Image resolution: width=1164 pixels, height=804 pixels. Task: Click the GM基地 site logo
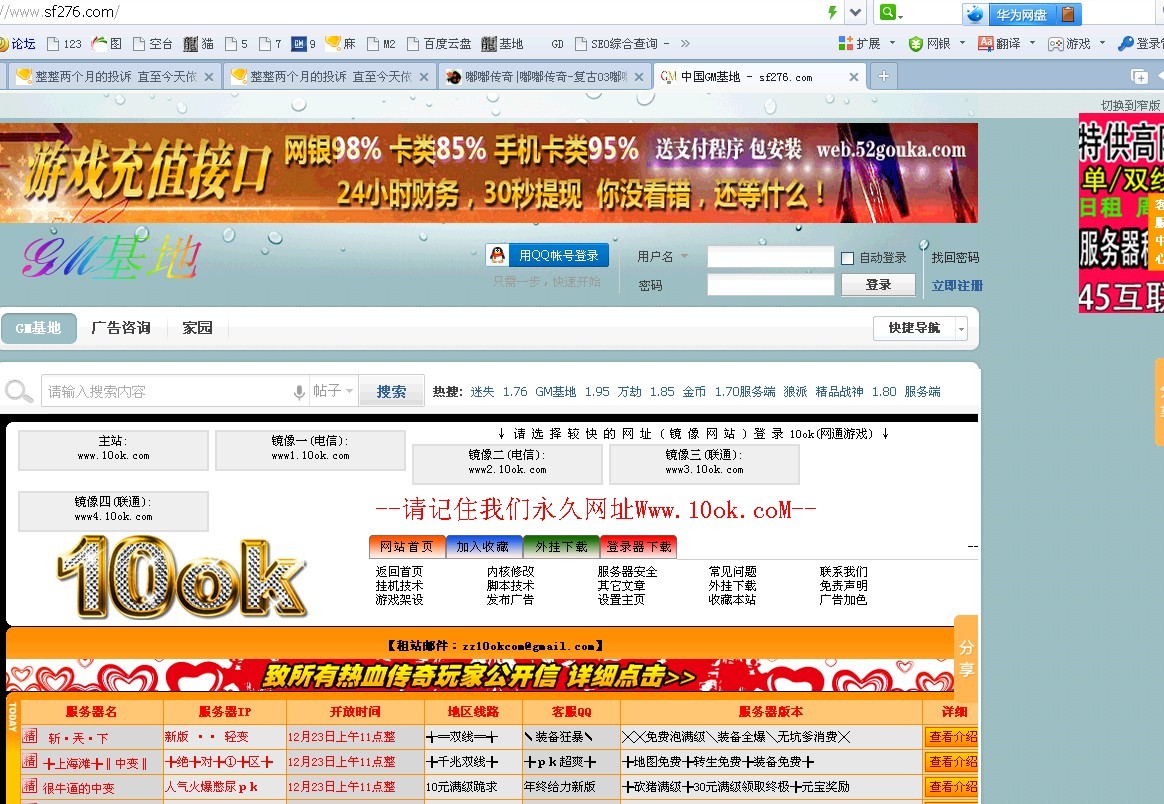pyautogui.click(x=111, y=257)
